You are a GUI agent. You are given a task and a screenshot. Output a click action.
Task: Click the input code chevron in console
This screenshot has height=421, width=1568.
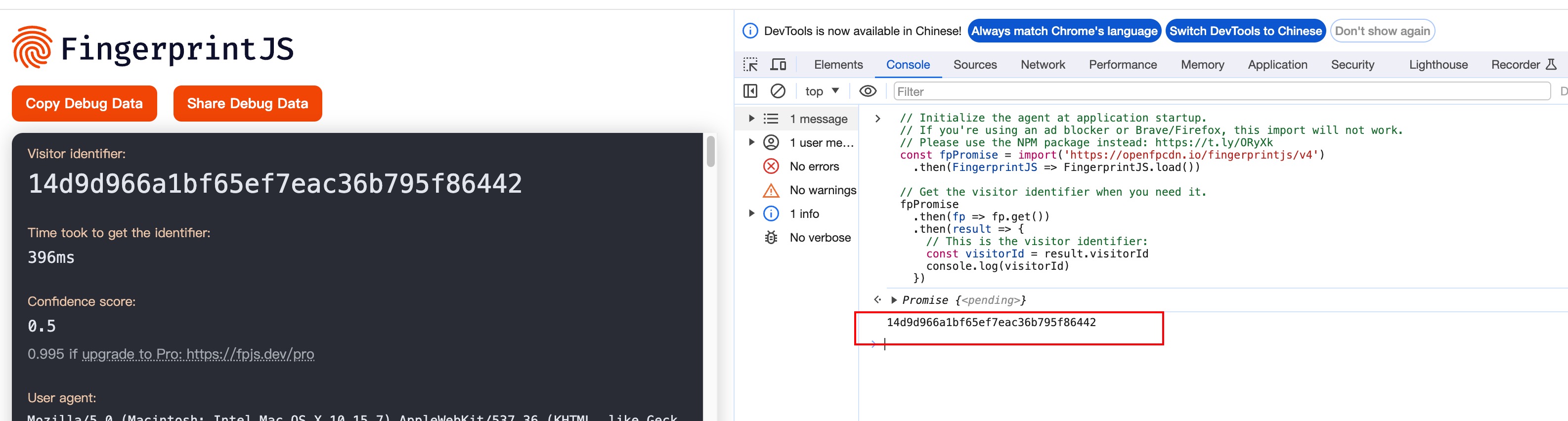coord(878,118)
